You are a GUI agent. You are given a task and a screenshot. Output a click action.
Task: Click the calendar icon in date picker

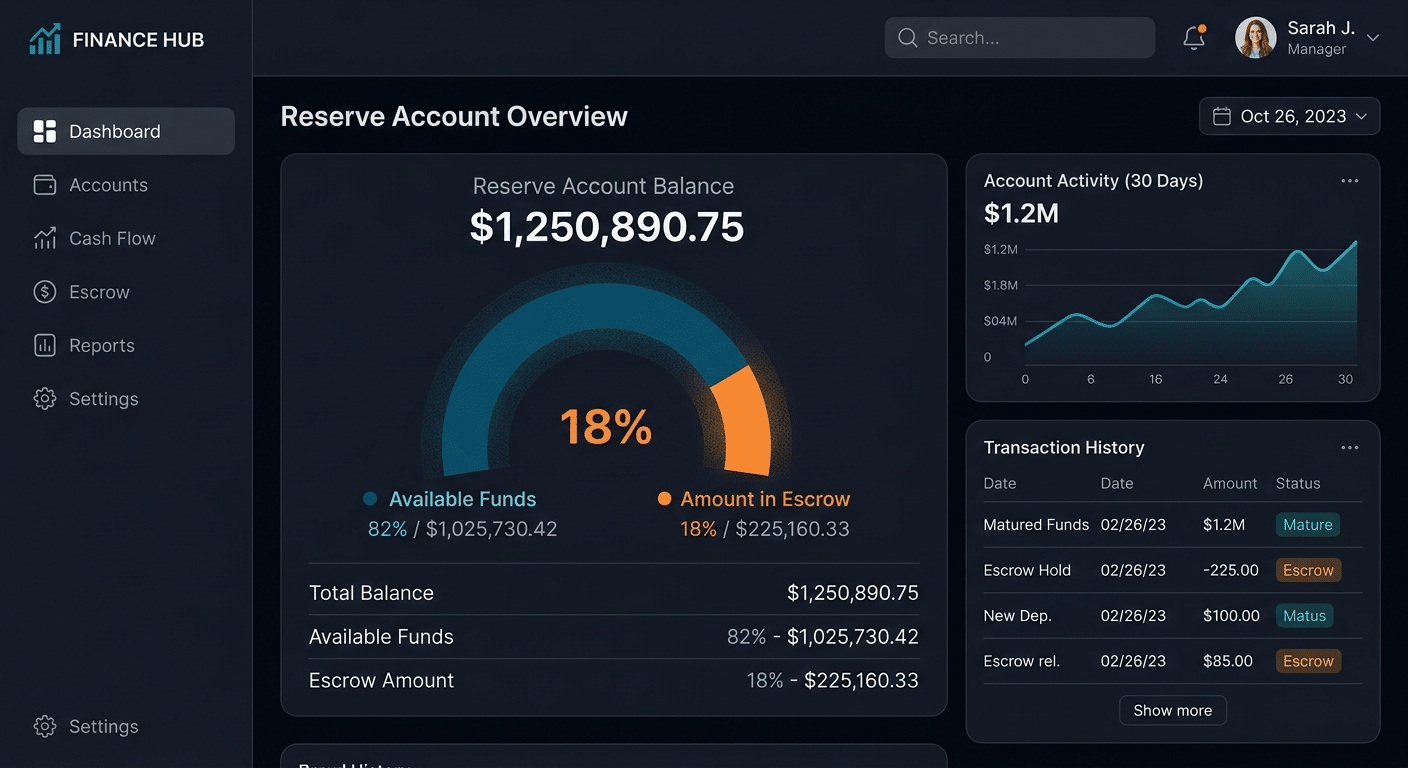pyautogui.click(x=1221, y=116)
